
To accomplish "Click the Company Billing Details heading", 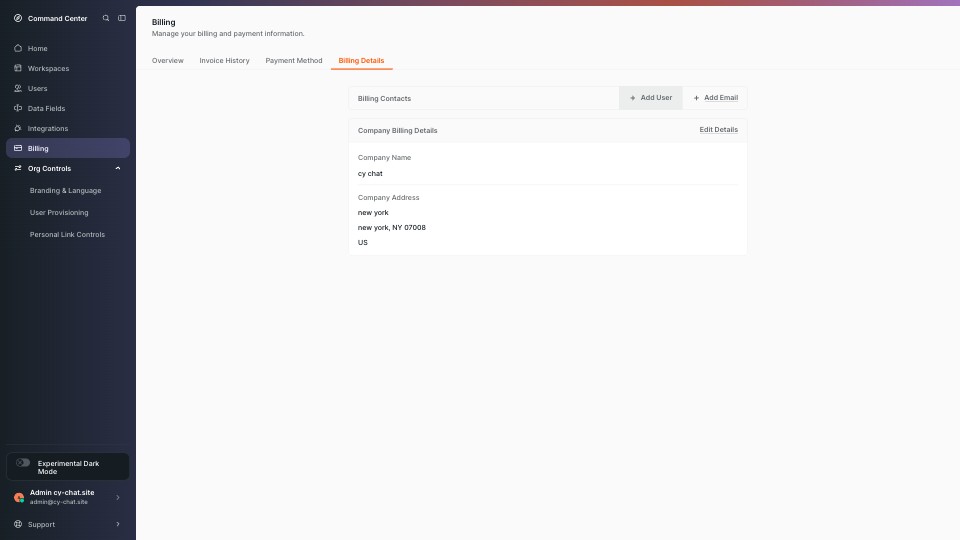I will (397, 130).
